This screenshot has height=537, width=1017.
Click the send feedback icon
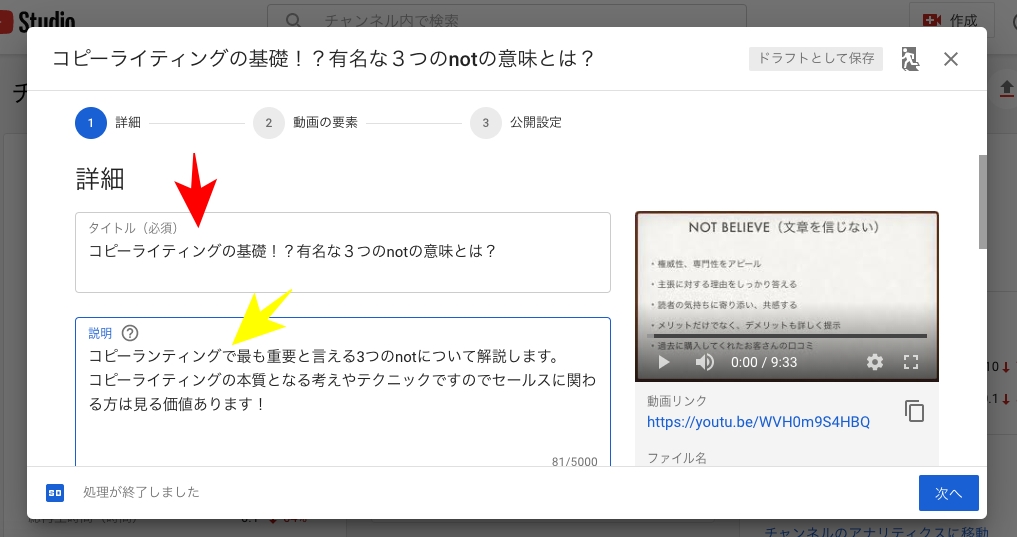click(x=909, y=59)
